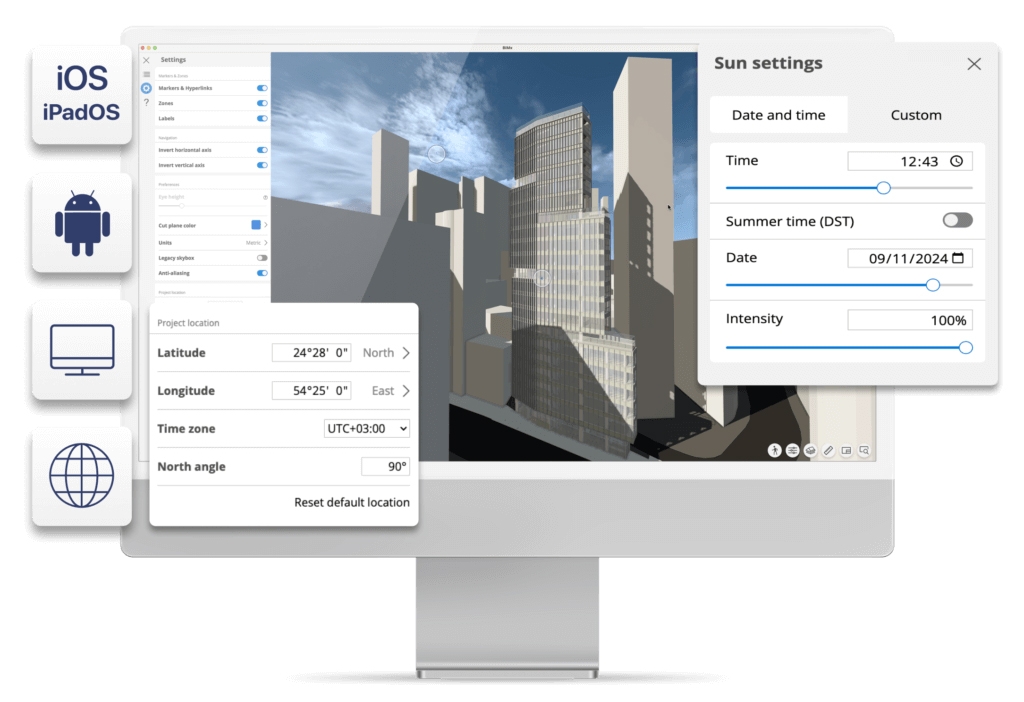Click the blue settings gear icon

[x=146, y=88]
